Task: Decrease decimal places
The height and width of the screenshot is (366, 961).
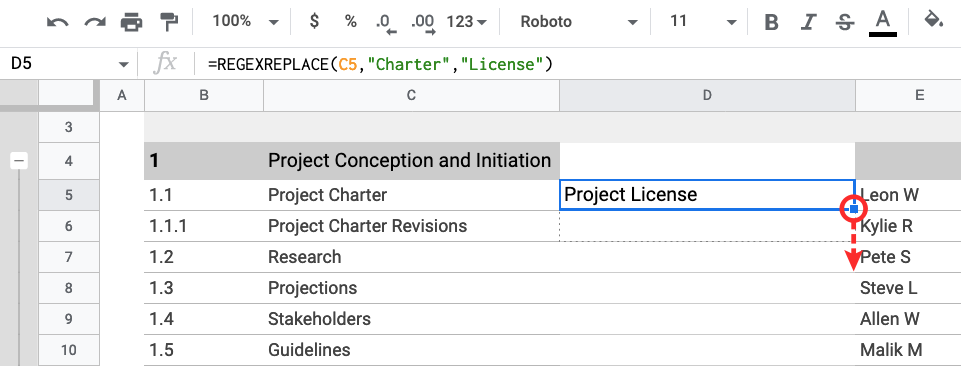Action: 386,23
